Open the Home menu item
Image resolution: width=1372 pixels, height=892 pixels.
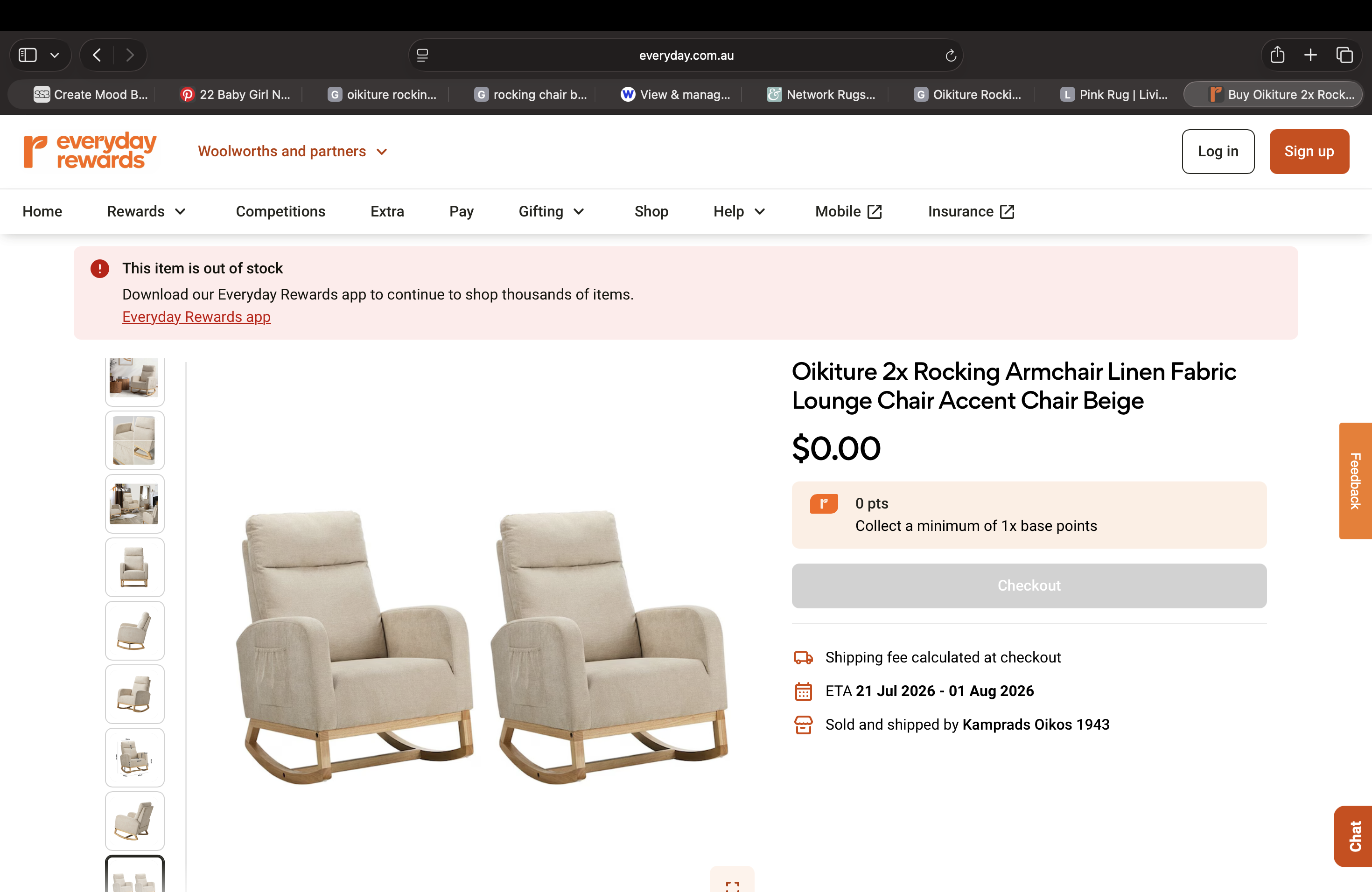point(42,211)
